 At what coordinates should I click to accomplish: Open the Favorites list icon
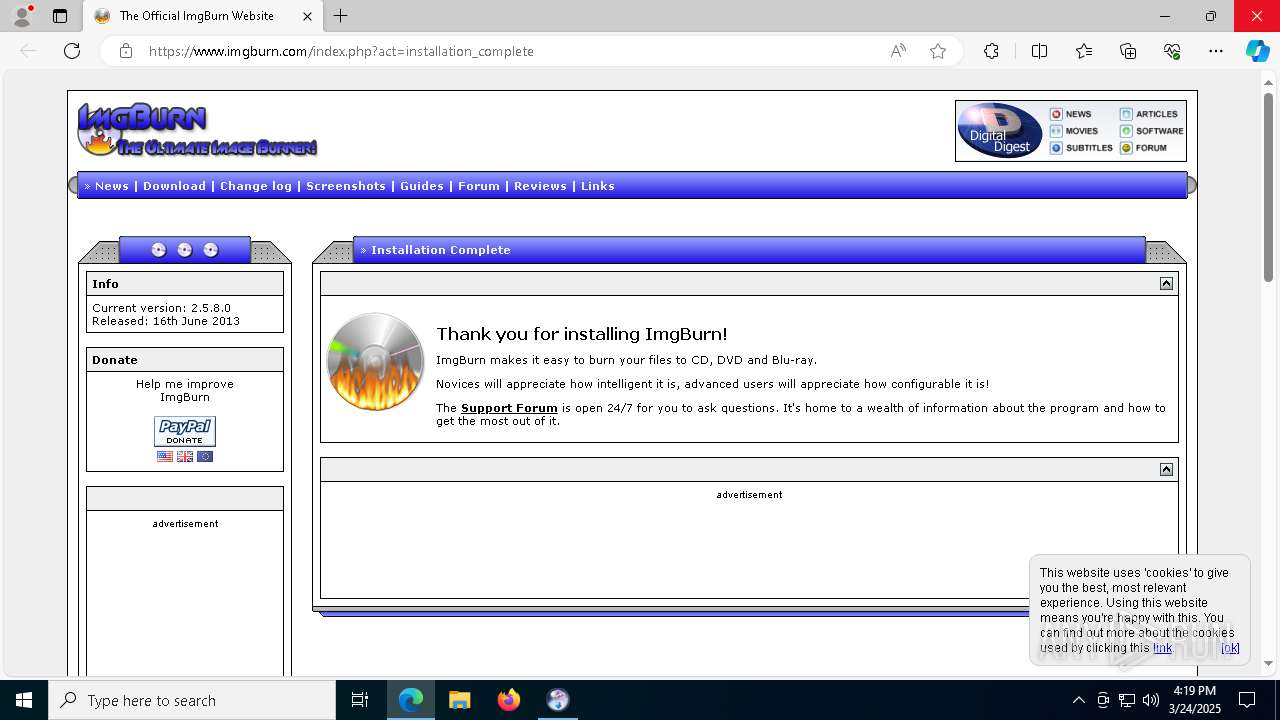click(x=1084, y=51)
